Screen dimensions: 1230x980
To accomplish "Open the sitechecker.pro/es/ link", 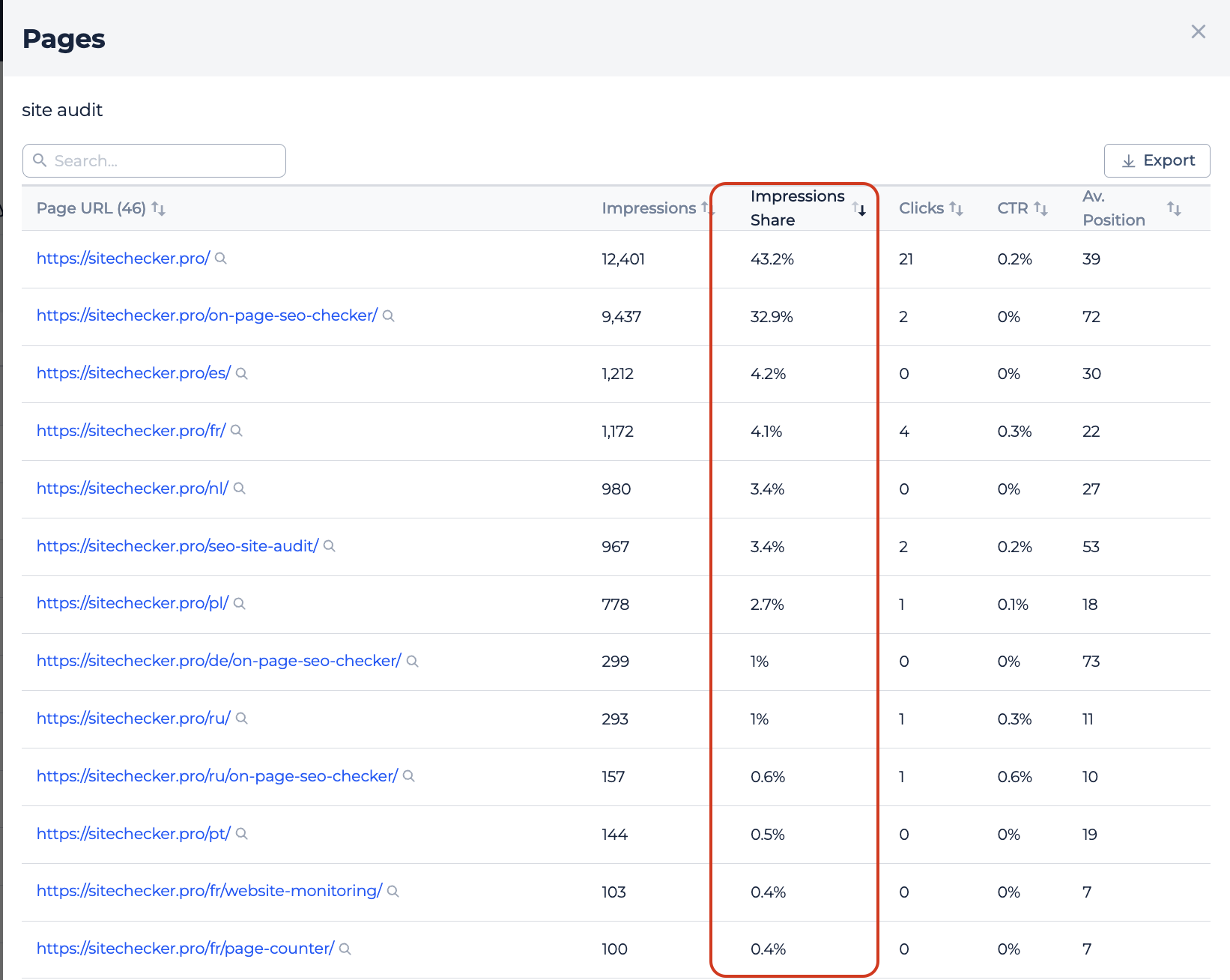I will pyautogui.click(x=133, y=373).
